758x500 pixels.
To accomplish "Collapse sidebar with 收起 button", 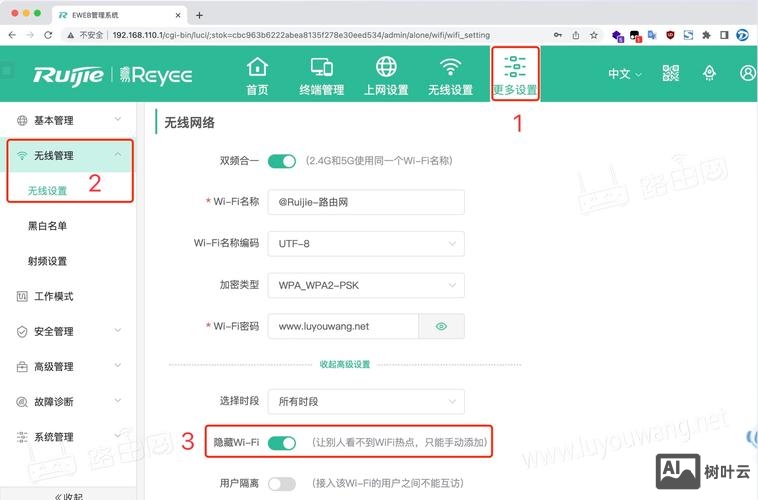I will [x=68, y=495].
